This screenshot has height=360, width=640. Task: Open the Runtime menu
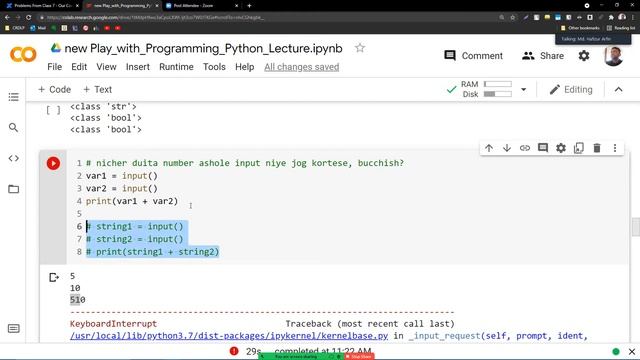point(176,67)
